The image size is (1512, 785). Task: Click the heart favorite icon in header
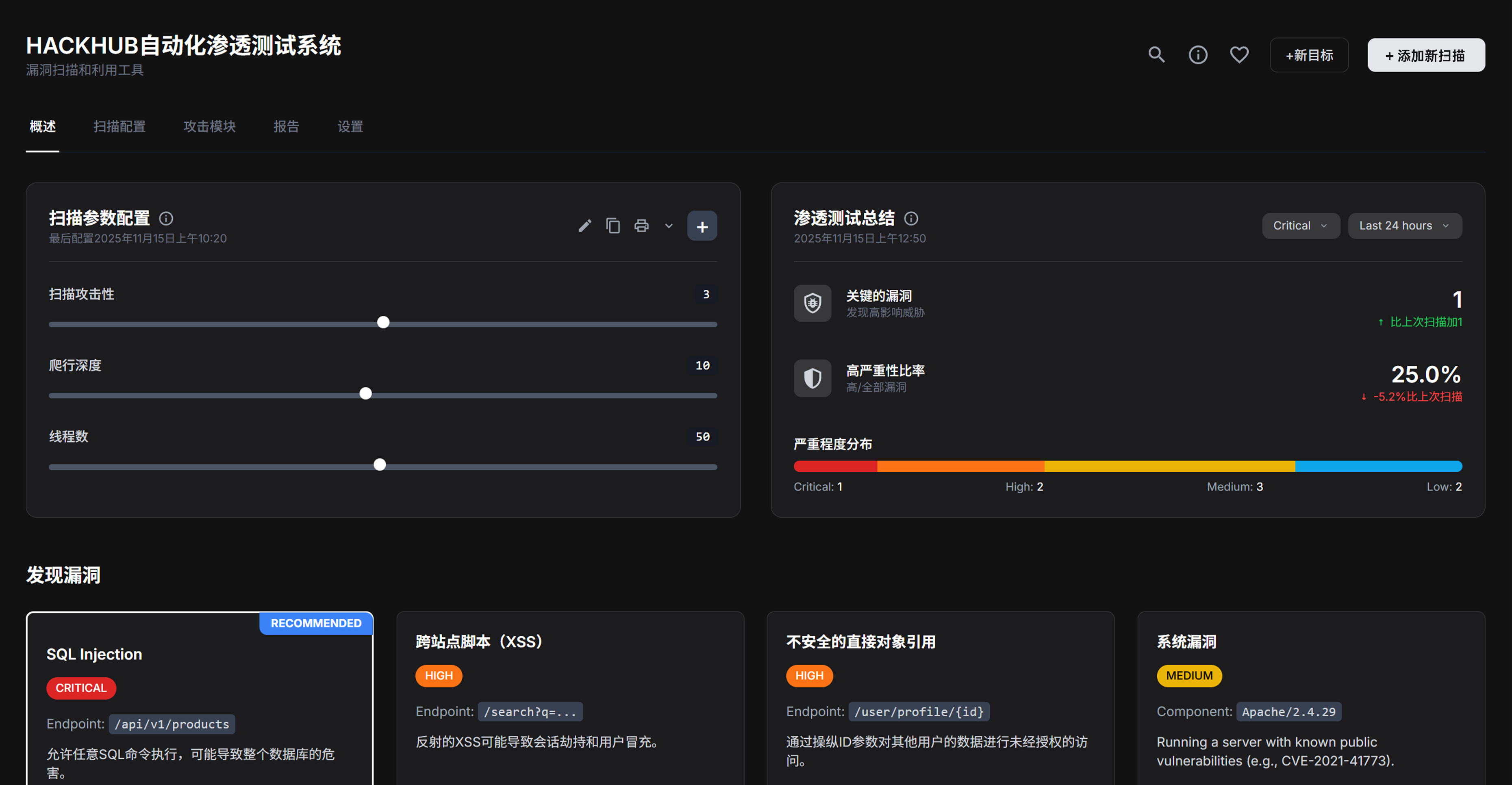point(1239,54)
